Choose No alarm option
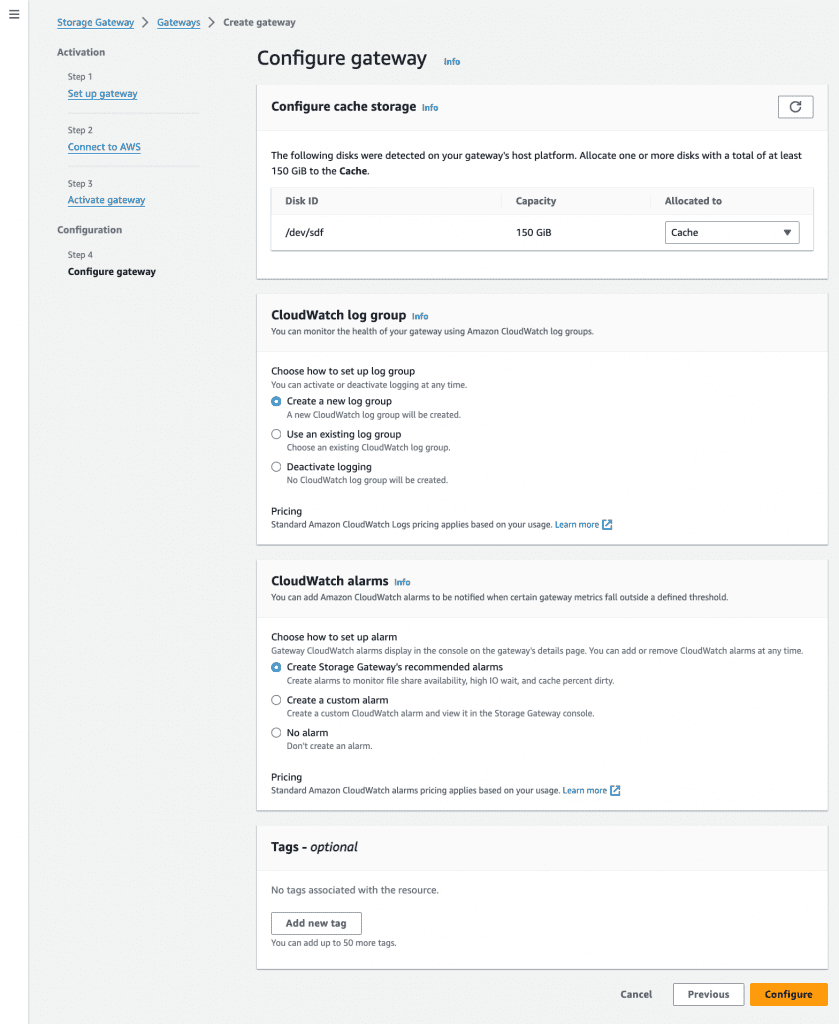The image size is (839, 1024). [x=275, y=732]
